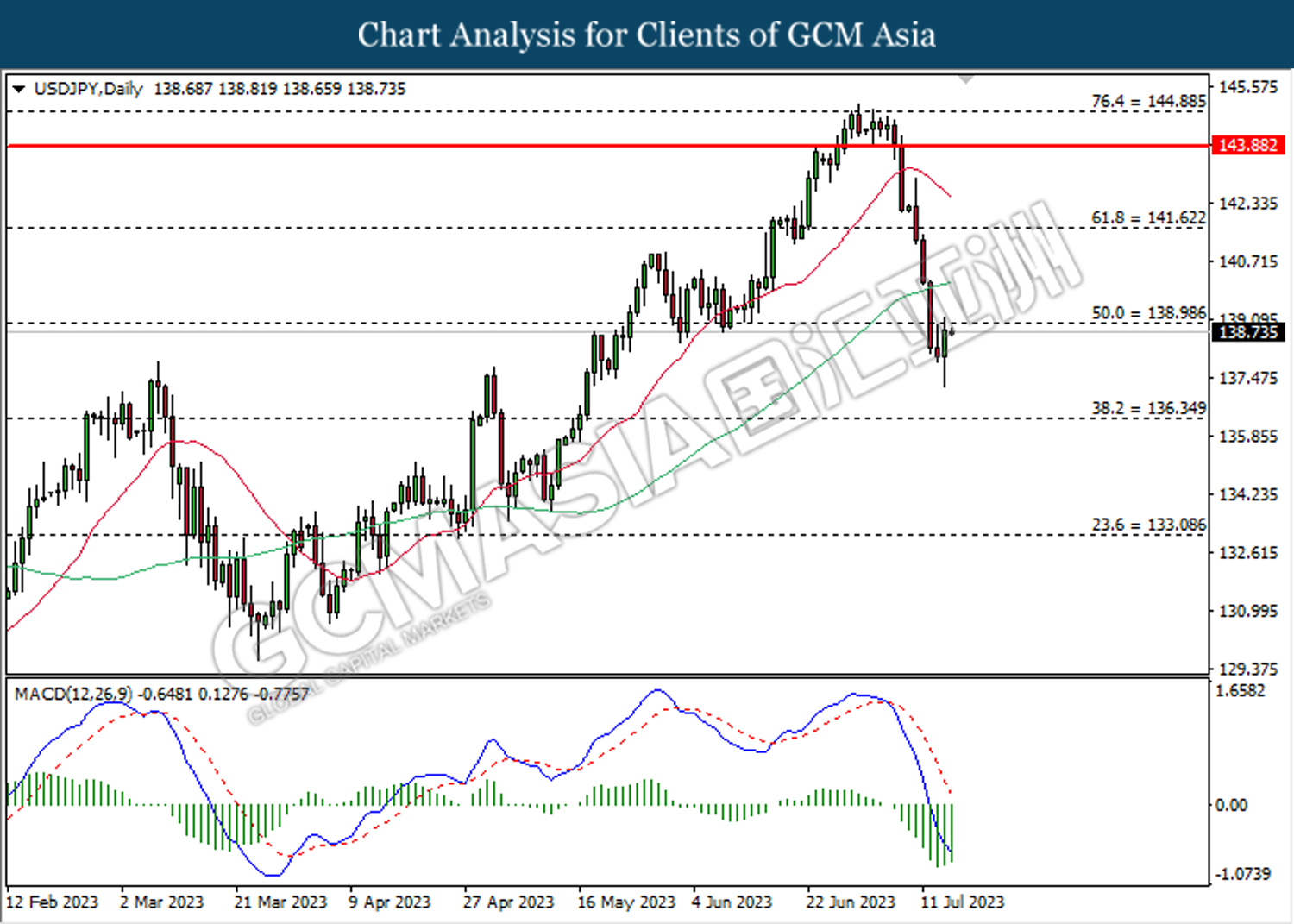This screenshot has height=924, width=1294.
Task: Select the 129.375 price scale value
Action: pos(1248,669)
